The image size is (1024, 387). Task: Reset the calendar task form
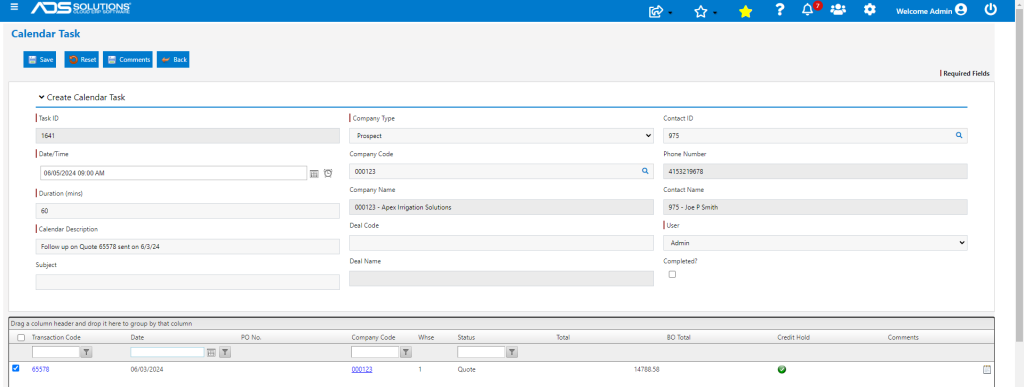(82, 59)
